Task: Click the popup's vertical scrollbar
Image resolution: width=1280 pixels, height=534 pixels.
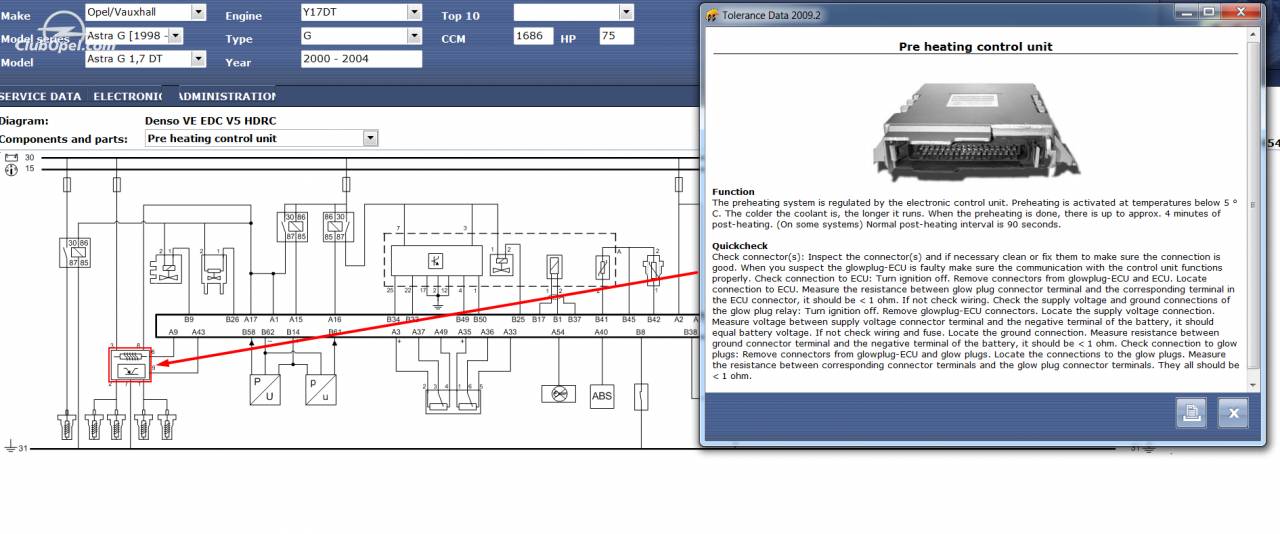Action: click(1255, 210)
